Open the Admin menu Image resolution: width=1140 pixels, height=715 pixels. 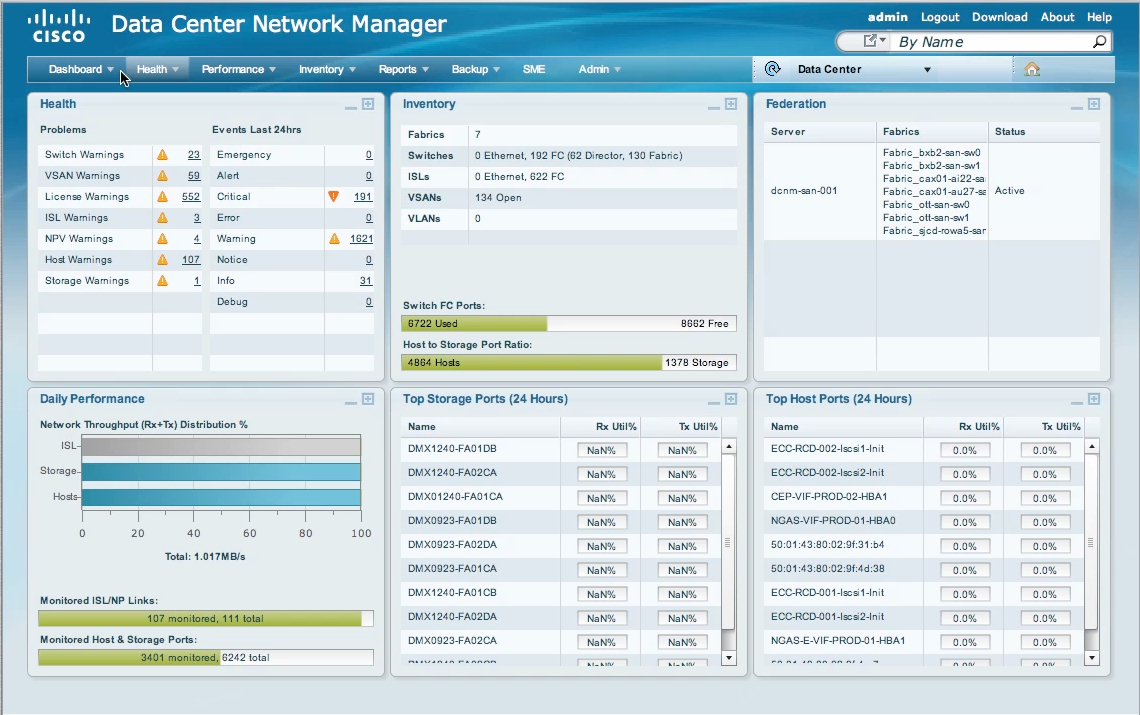pos(600,69)
